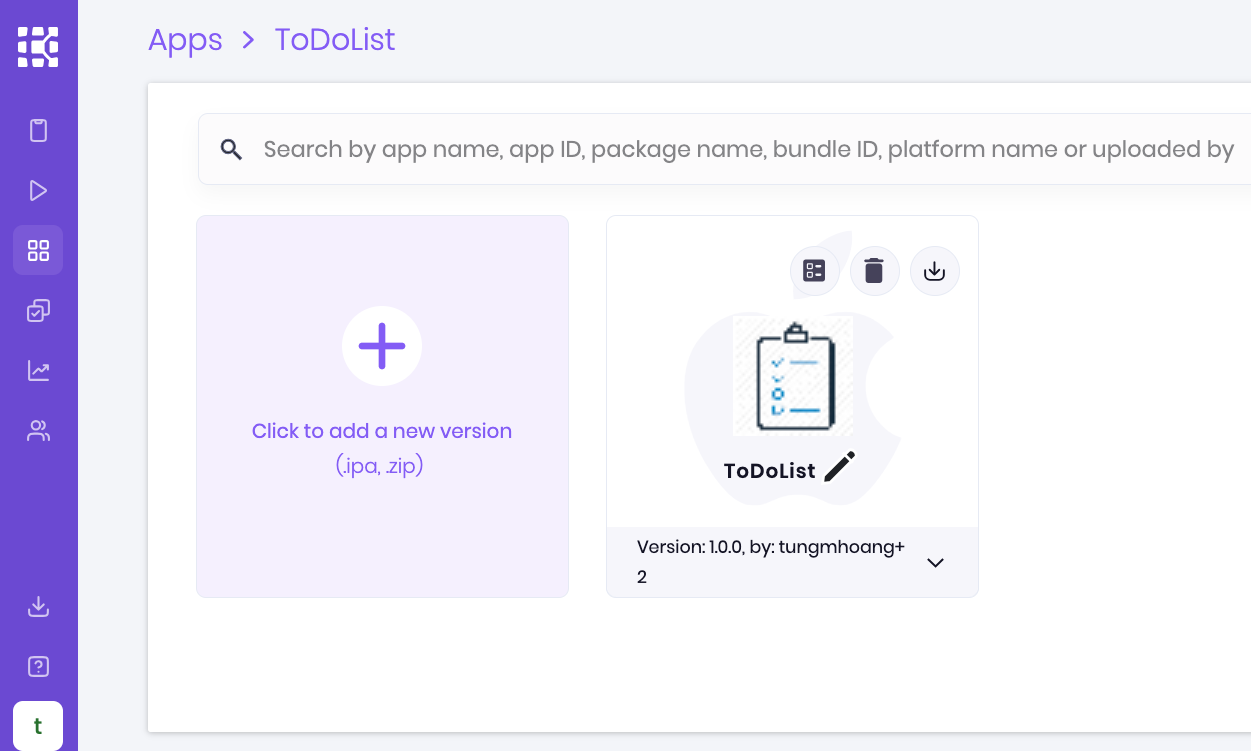The width and height of the screenshot is (1251, 751).
Task: Open the clipboard icon in the sidebar
Action: [x=38, y=131]
